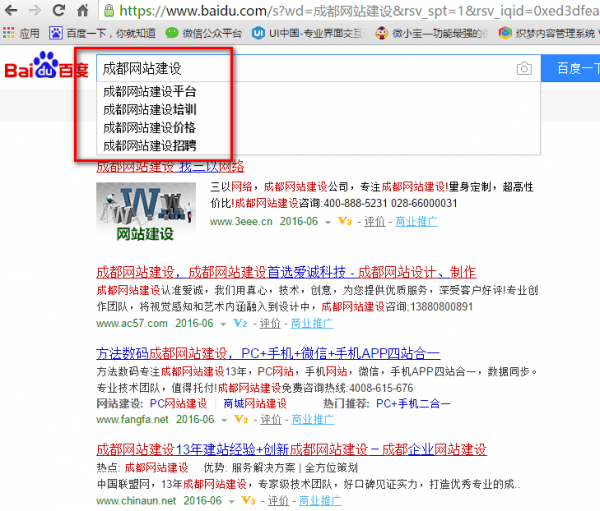Click 商业推广 on the fangfa.net result
The height and width of the screenshot is (511, 600).
pos(313,420)
